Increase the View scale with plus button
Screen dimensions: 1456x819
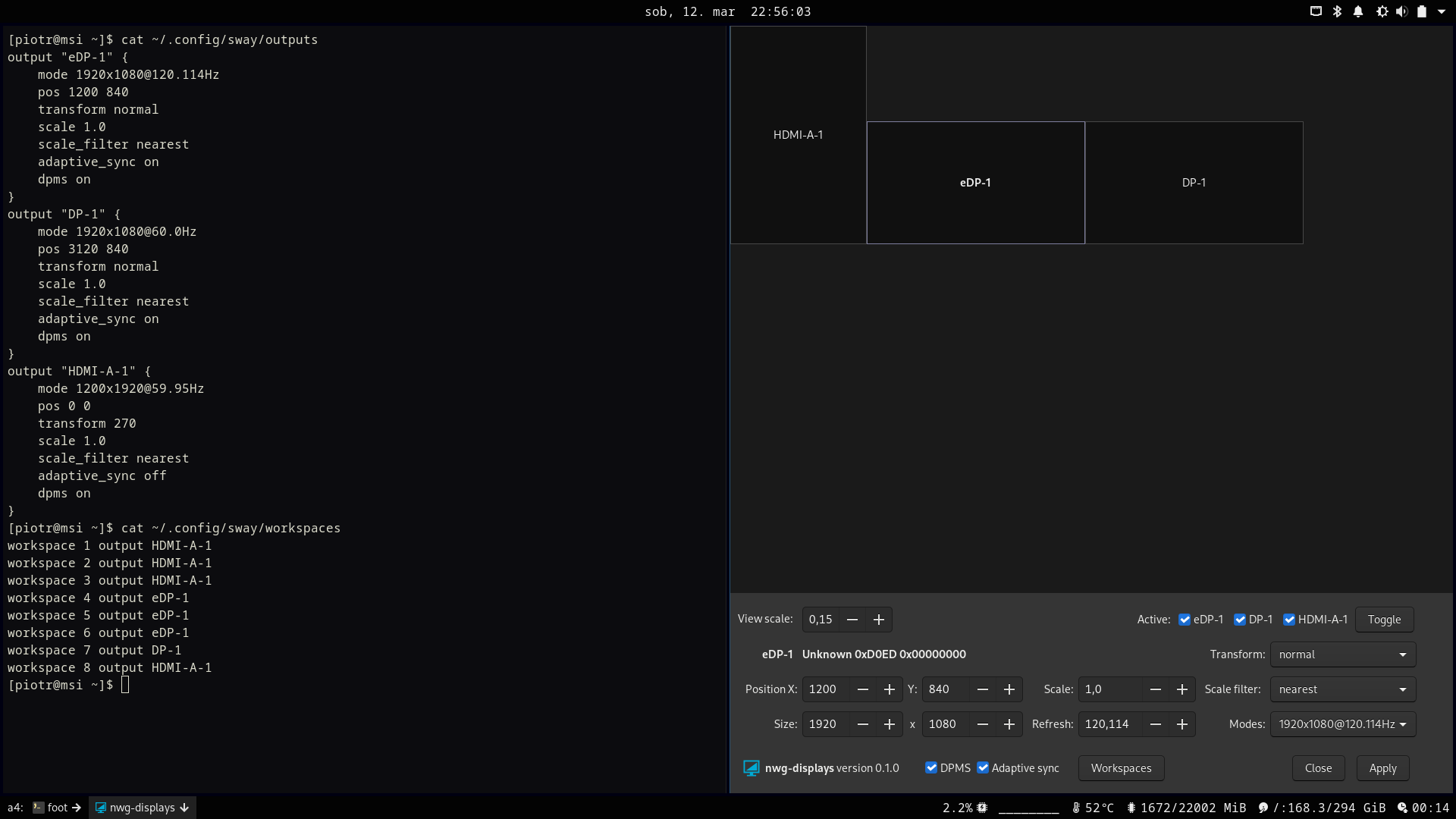point(879,620)
